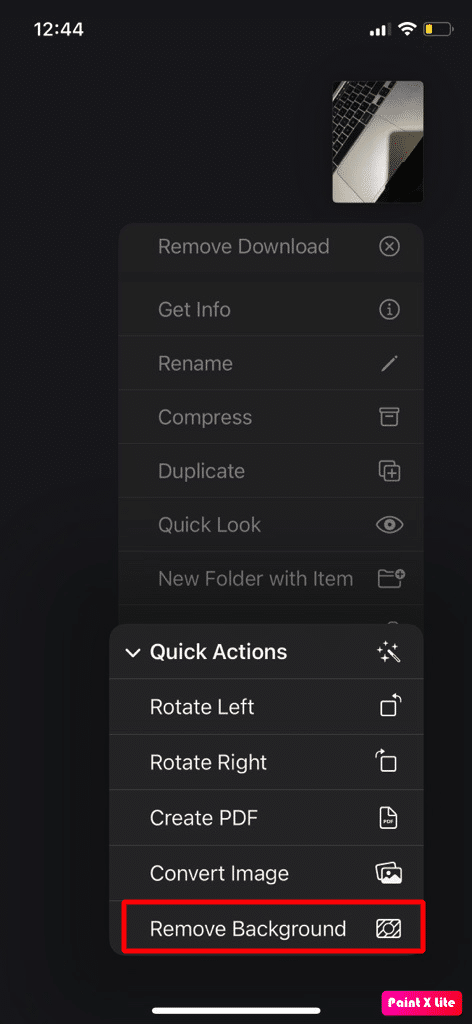The width and height of the screenshot is (472, 1024).
Task: Tap the Quick Actions magic wand icon
Action: (x=389, y=652)
